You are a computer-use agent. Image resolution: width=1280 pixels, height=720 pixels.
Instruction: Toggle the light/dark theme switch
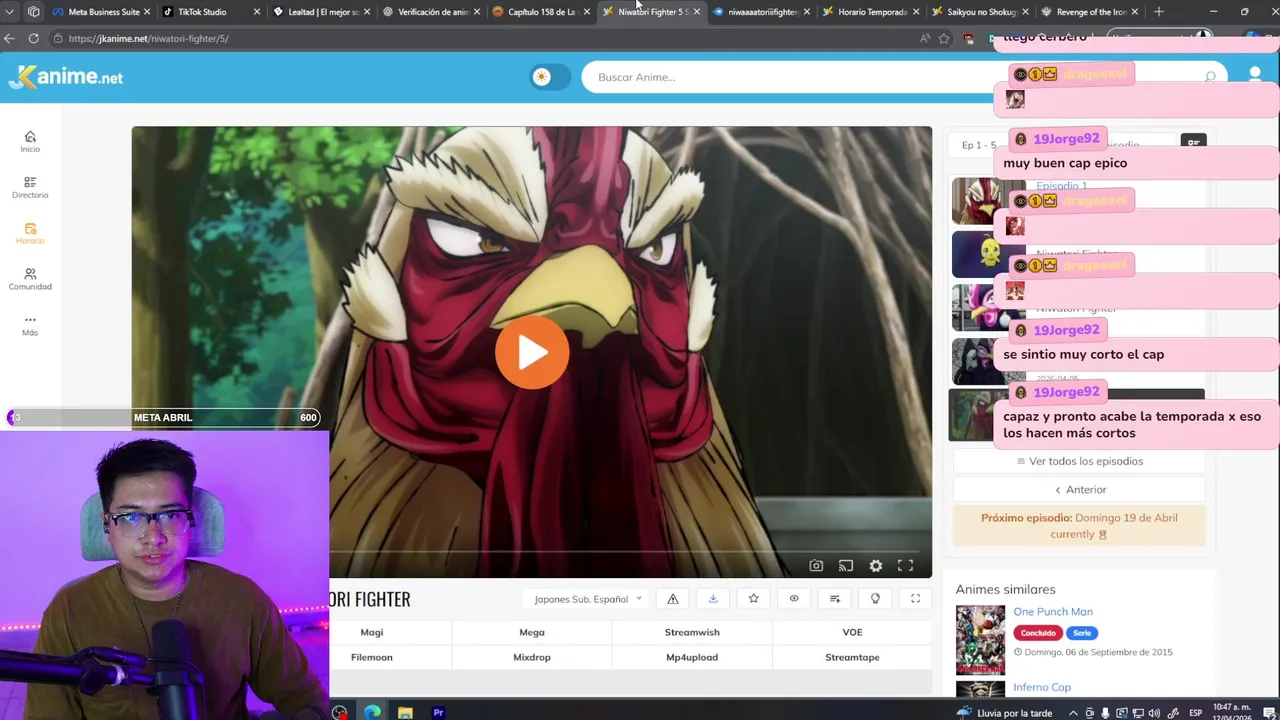coord(550,77)
